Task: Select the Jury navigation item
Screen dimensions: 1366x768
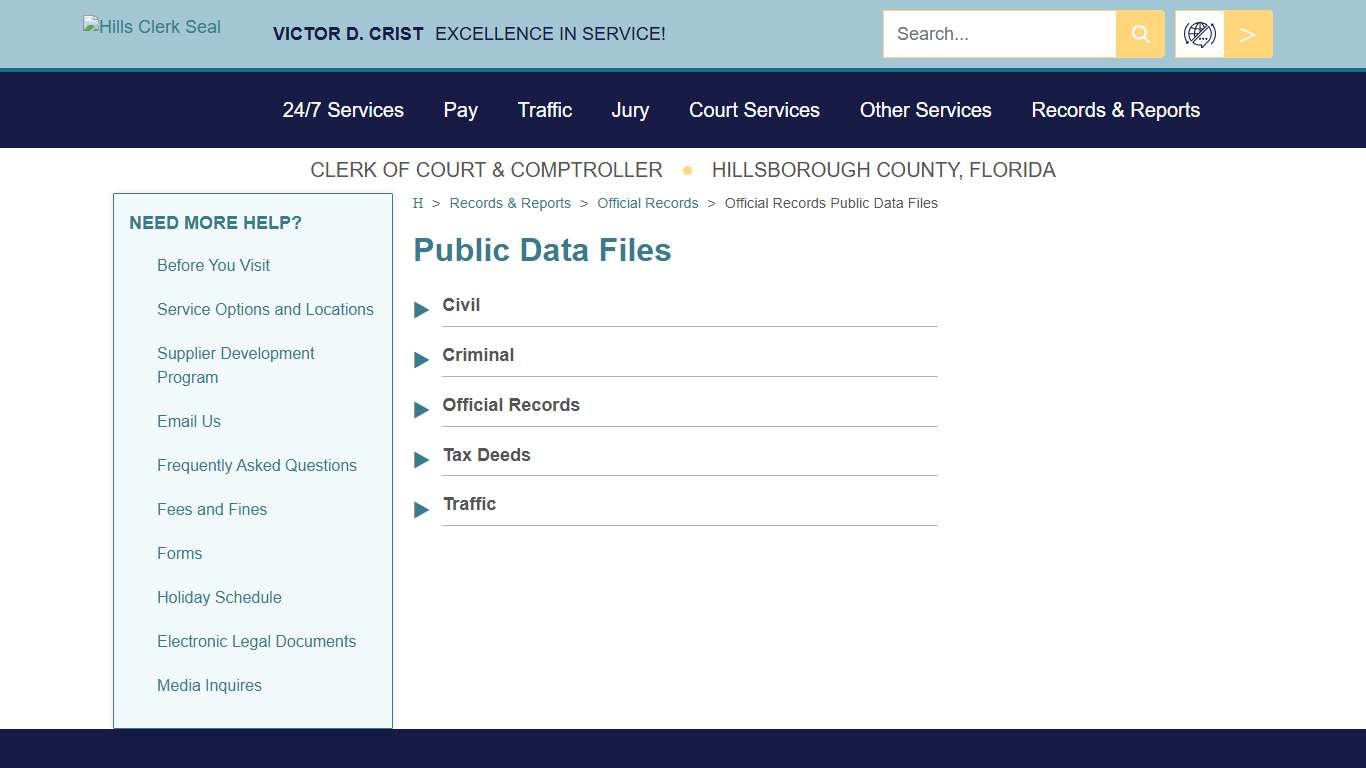Action: 630,110
